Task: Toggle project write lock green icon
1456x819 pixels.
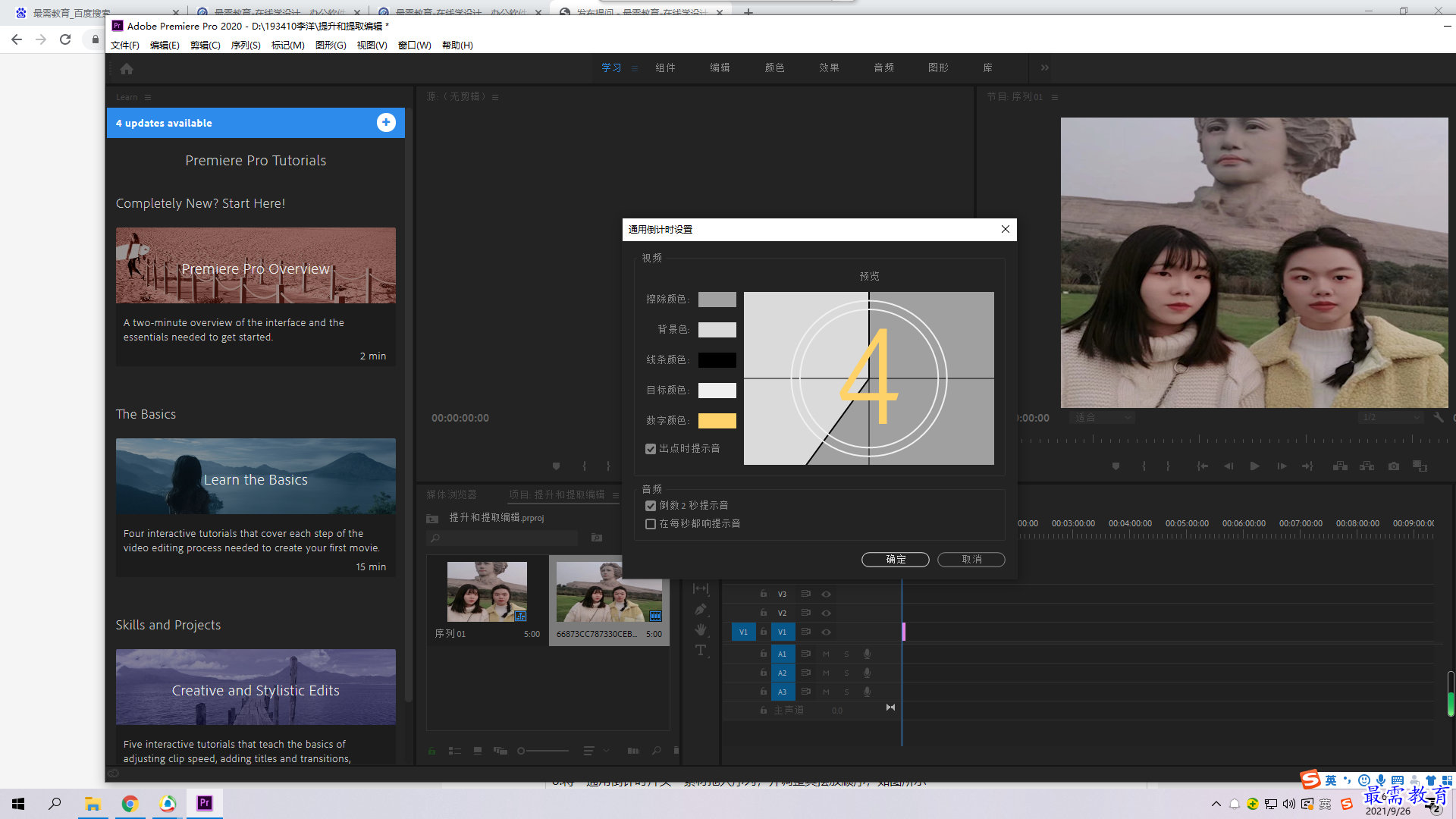Action: tap(431, 751)
